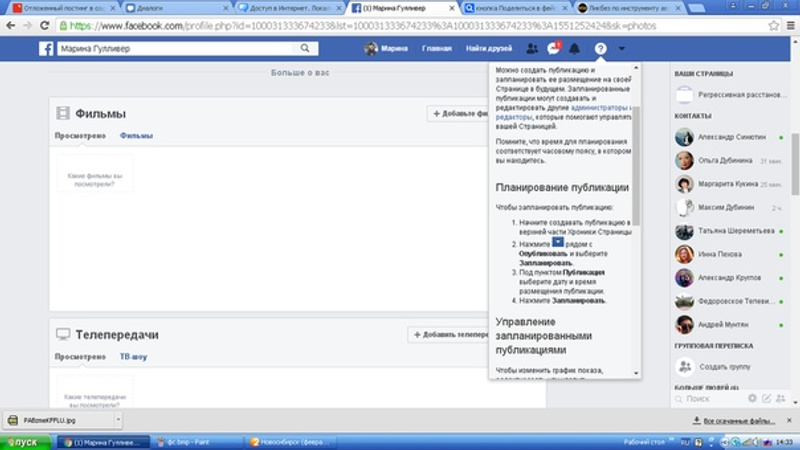This screenshot has width=800, height=450.
Task: Expand Рабочий стол toolbar chevron on taskbar
Action: [x=671, y=439]
